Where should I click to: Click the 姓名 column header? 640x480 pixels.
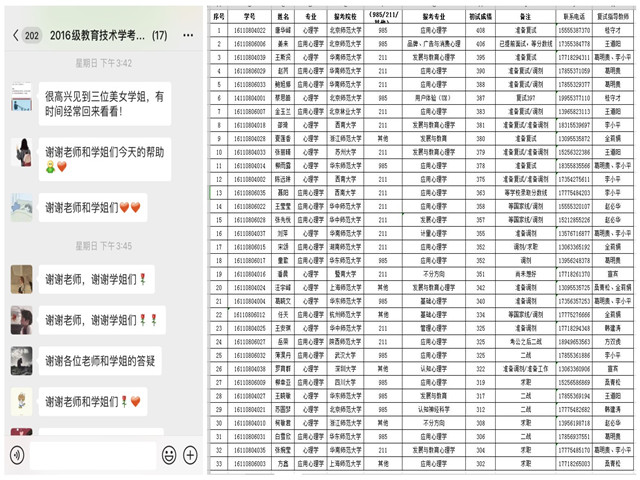pos(283,17)
